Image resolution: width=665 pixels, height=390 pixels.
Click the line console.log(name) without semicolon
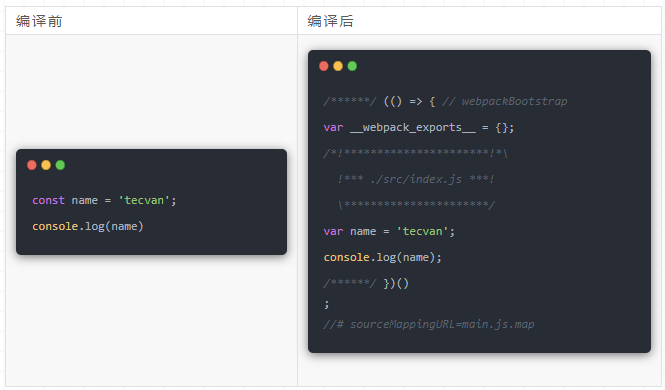pos(88,226)
